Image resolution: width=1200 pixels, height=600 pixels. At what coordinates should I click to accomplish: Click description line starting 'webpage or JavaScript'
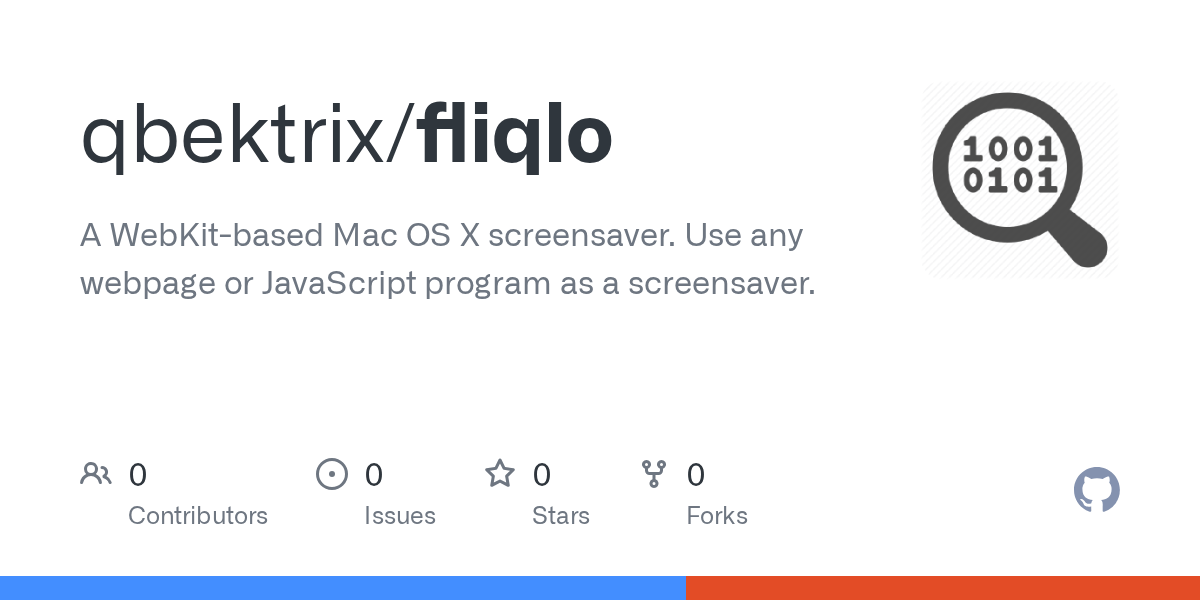tap(447, 283)
